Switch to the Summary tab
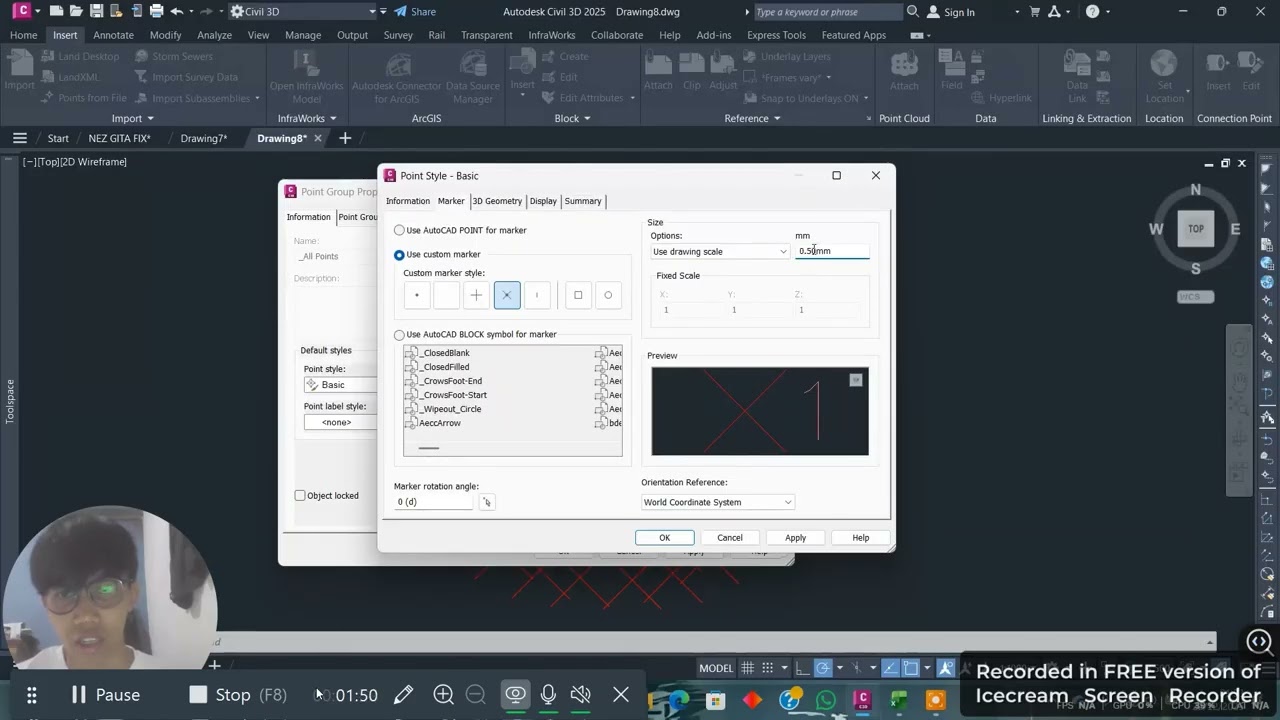The width and height of the screenshot is (1280, 720). coord(583,201)
